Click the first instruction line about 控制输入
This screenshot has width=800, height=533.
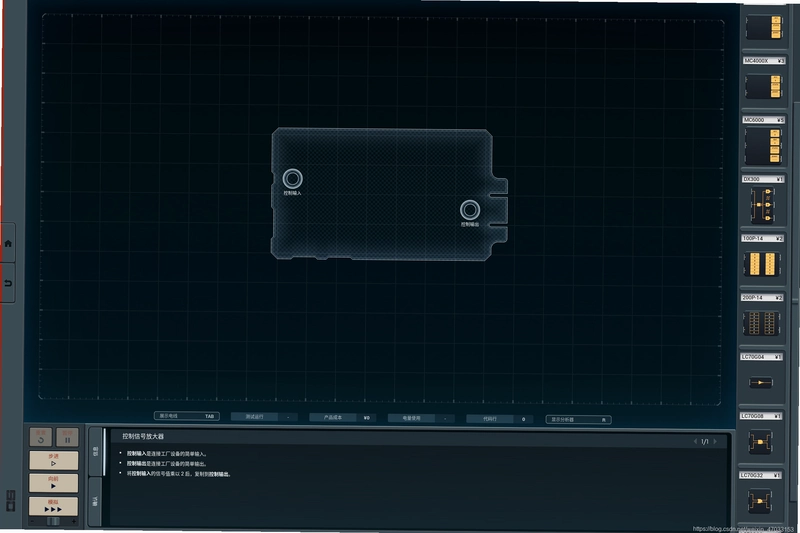coord(167,453)
